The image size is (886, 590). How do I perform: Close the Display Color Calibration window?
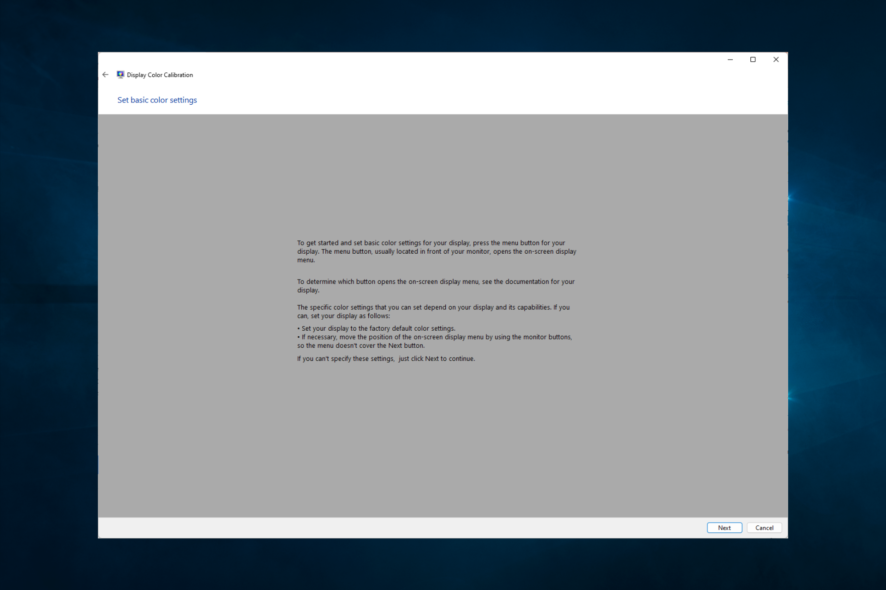pos(776,59)
